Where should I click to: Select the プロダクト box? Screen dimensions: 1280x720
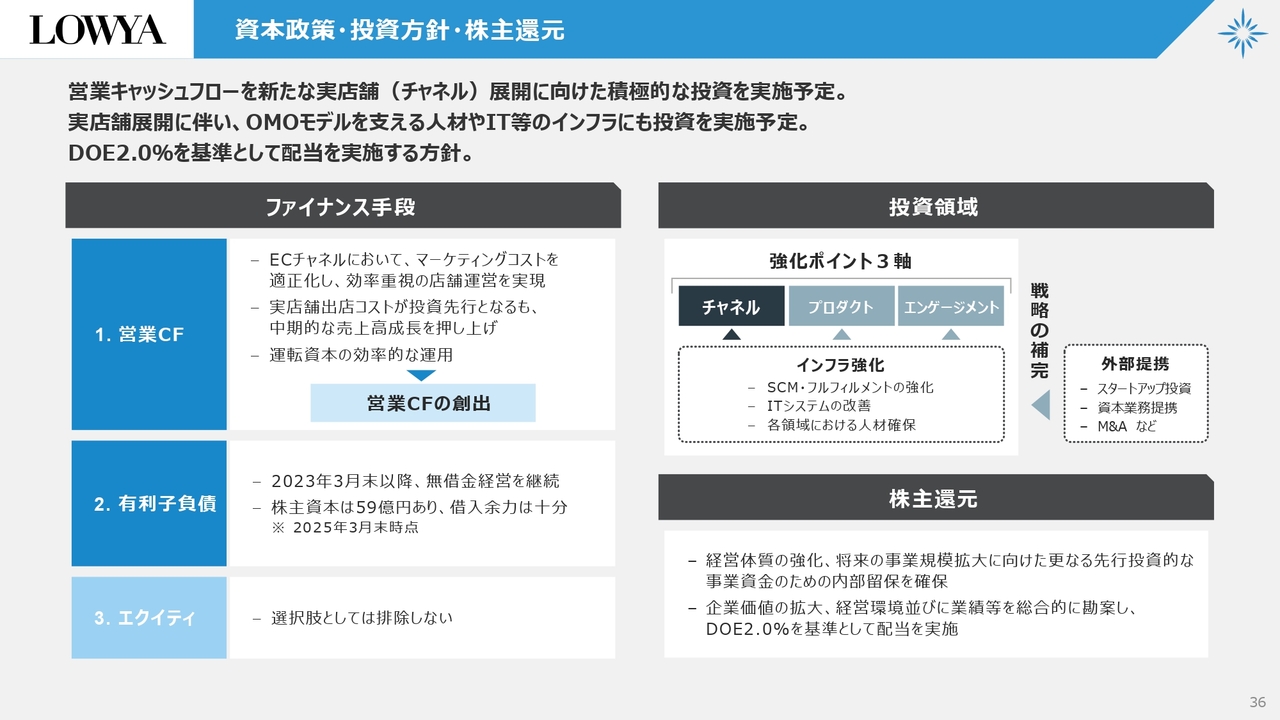click(841, 307)
